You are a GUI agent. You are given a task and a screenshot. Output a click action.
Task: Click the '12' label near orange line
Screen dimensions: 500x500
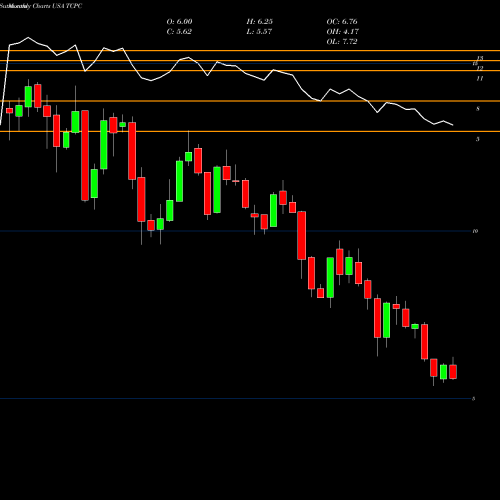[x=480, y=68]
